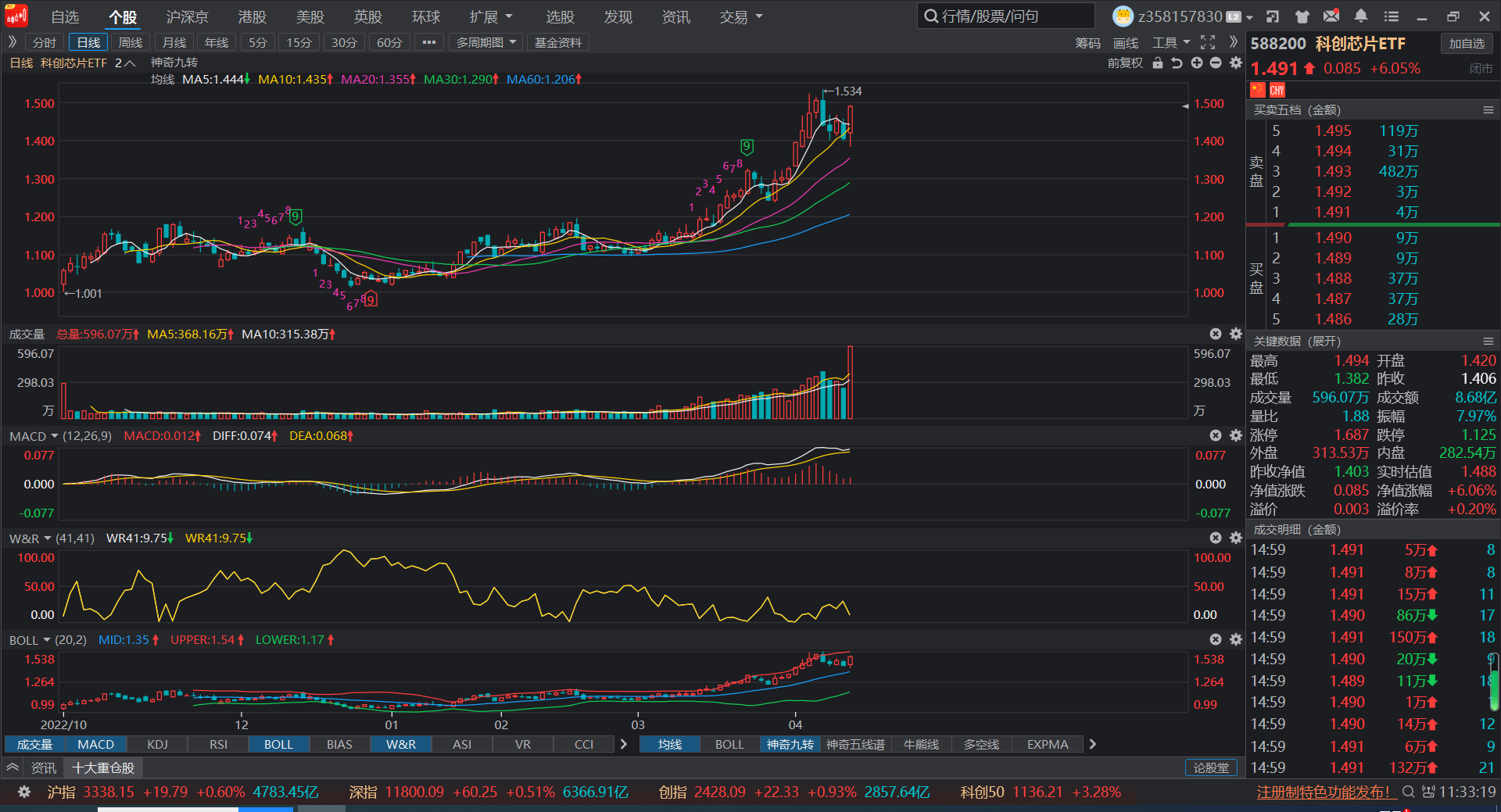Screen dimensions: 1501x812
Task: Click the 论股堂 button
Action: tap(1211, 767)
